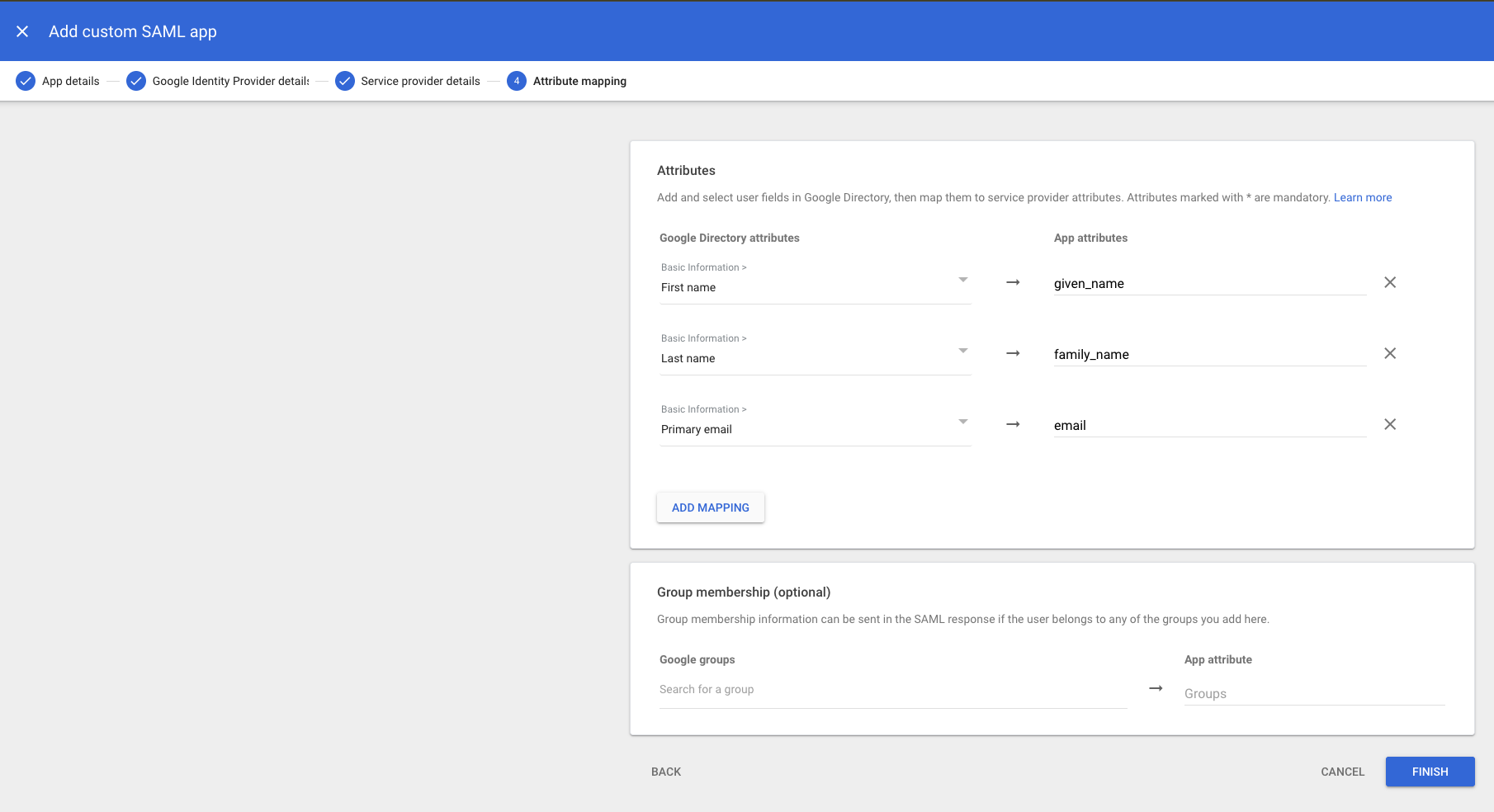
Task: Edit the family_name app attribute field
Action: [1210, 354]
